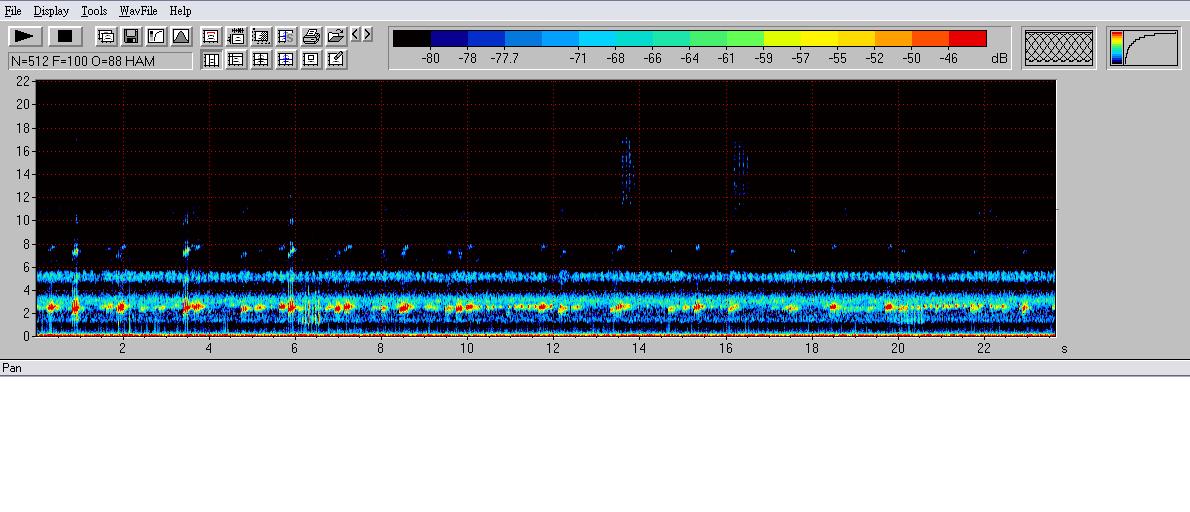Click the bell-shaped spectrum icon
1190x512 pixels.
[181, 36]
